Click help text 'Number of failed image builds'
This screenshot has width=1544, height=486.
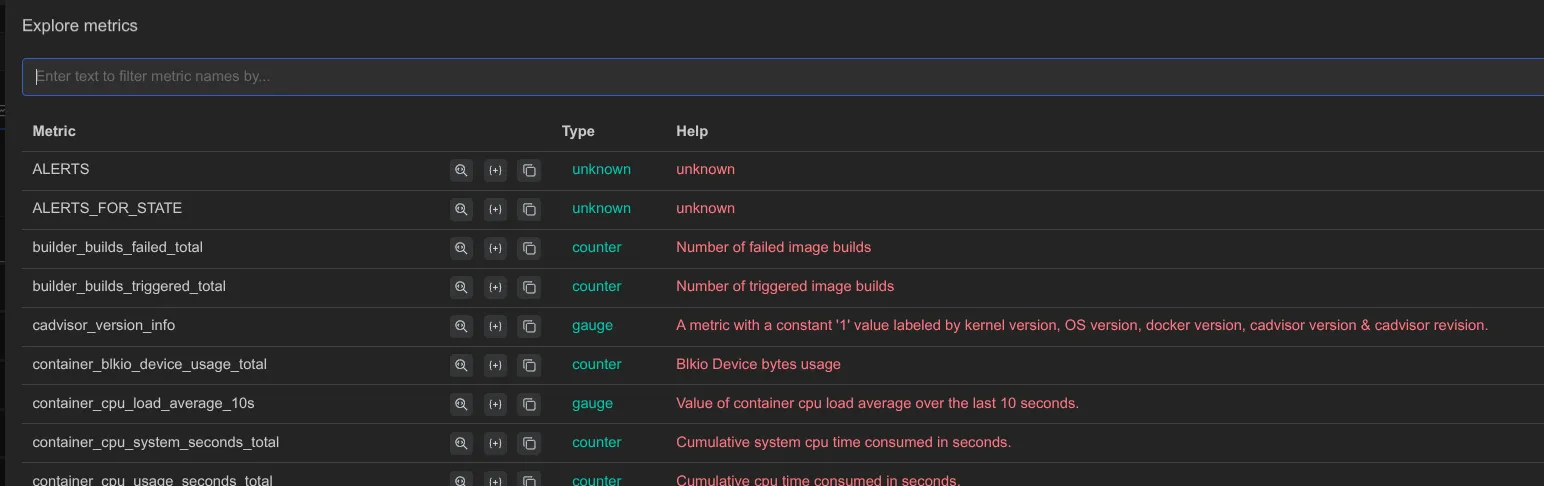coord(774,247)
